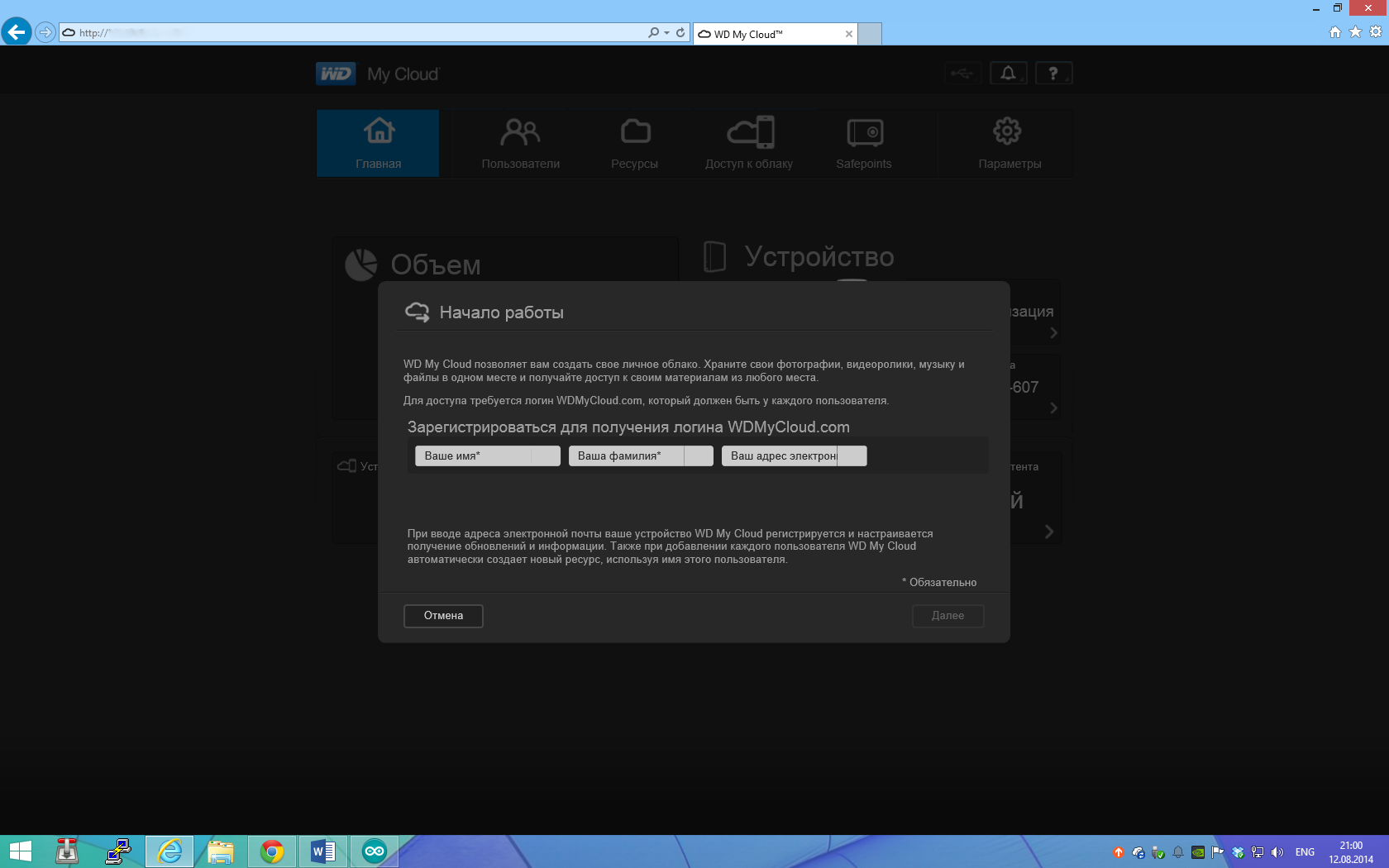1389x868 pixels.
Task: Open the help question mark icon
Action: [1053, 74]
